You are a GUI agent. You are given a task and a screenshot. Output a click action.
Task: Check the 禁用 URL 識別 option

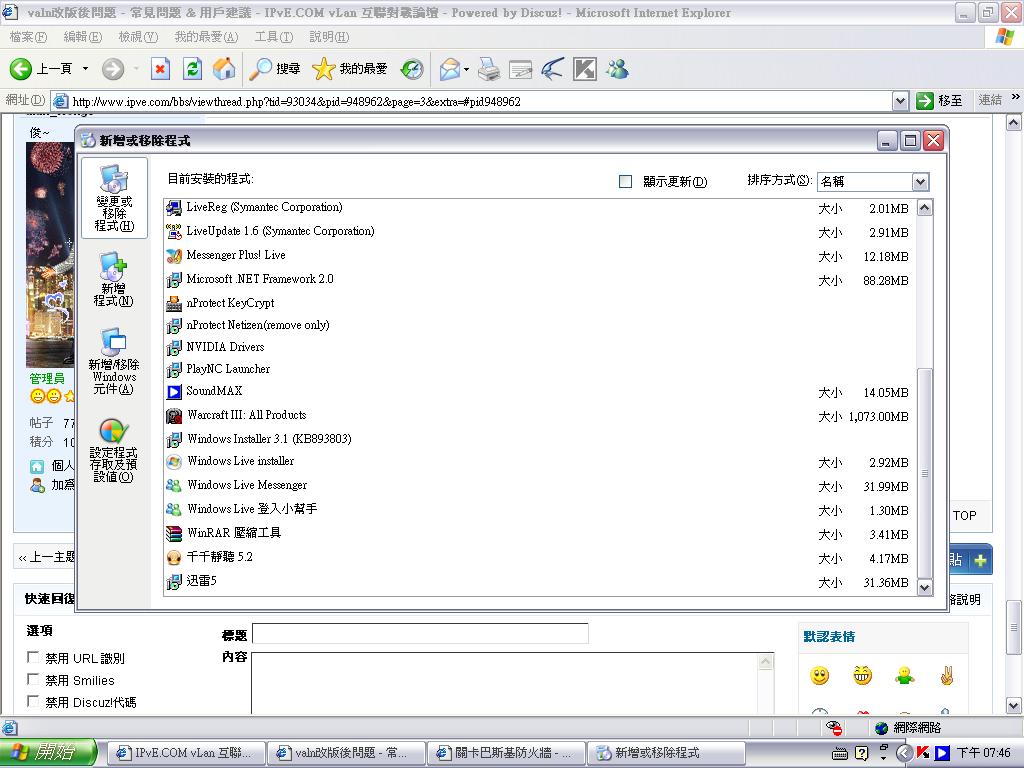(x=34, y=658)
